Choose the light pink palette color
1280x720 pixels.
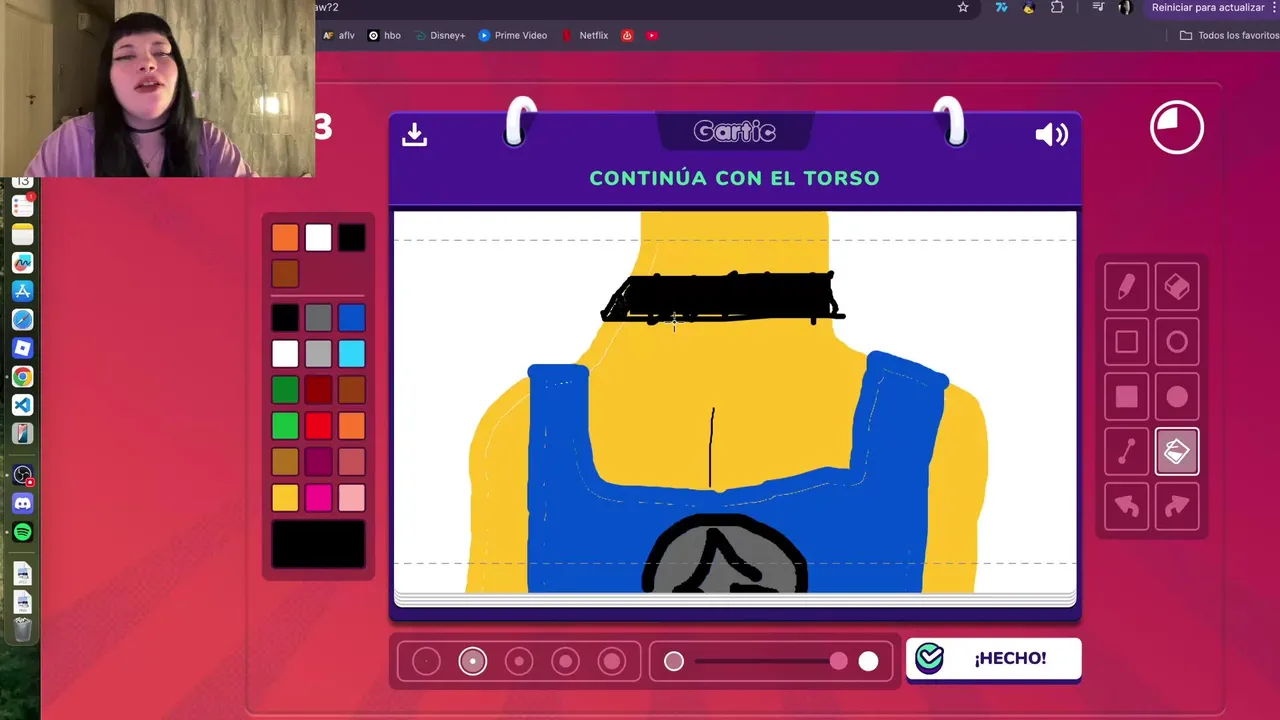[351, 498]
